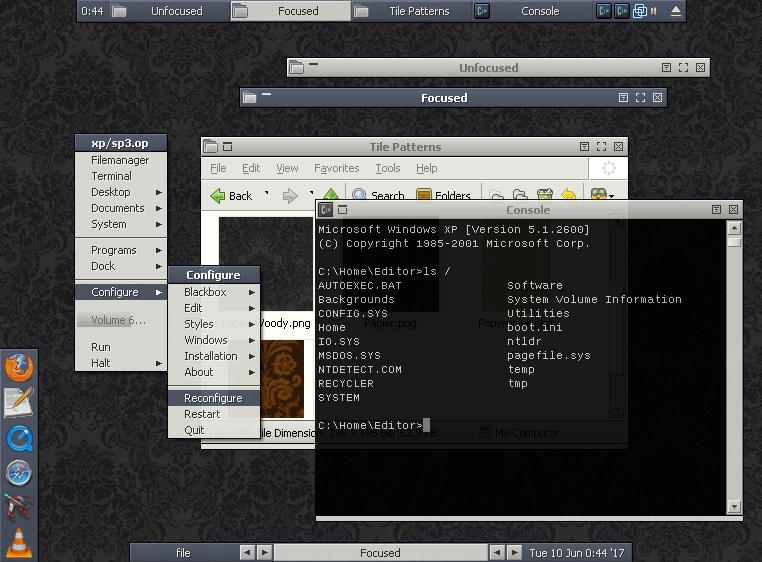Click the Up folder green arrow

click(331, 193)
